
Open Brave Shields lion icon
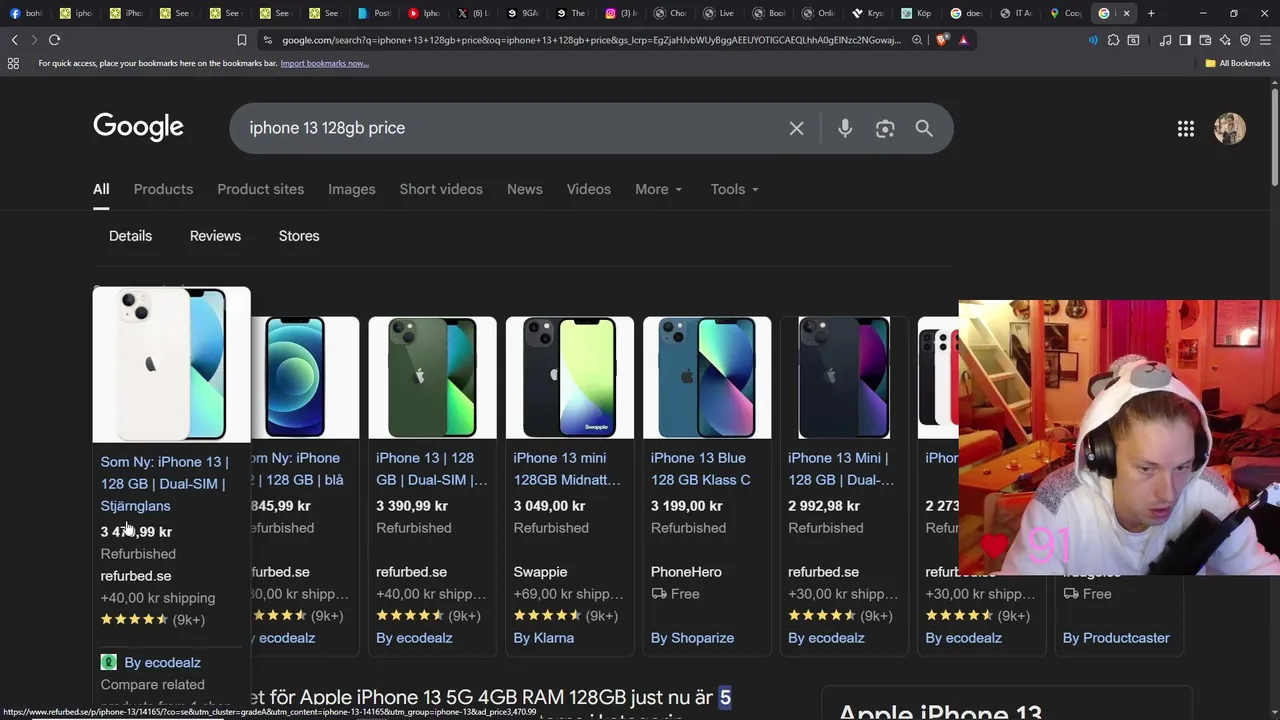pyautogui.click(x=943, y=40)
